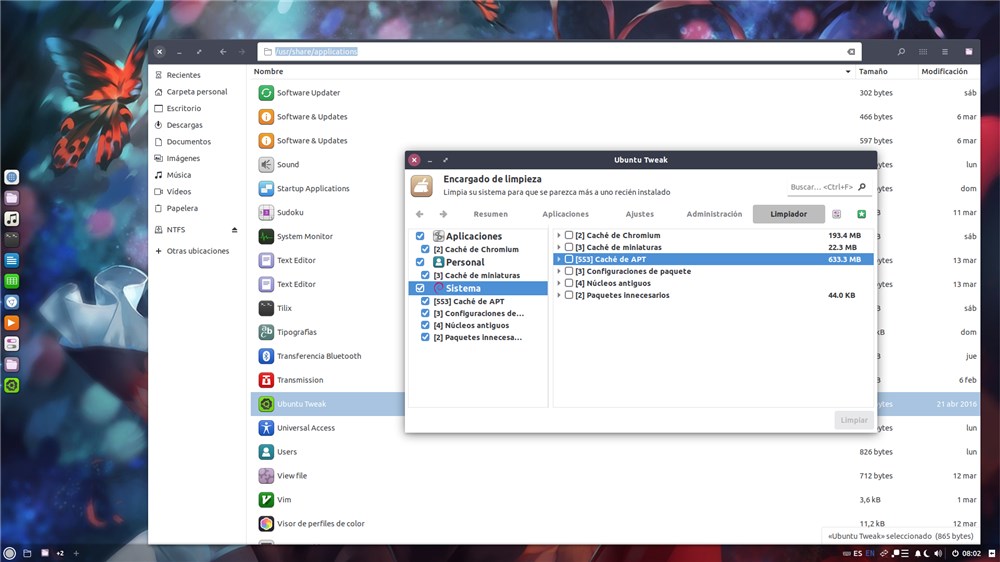The height and width of the screenshot is (562, 1000).
Task: Click the System Monitor icon in file list
Action: click(x=266, y=237)
